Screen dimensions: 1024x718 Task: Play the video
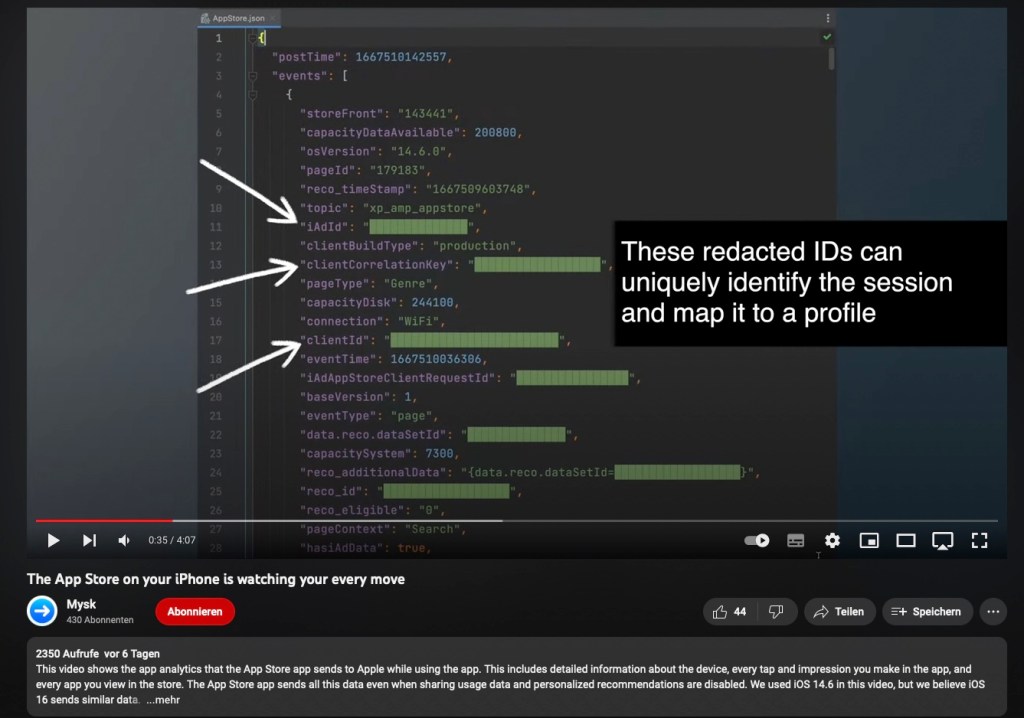click(53, 540)
